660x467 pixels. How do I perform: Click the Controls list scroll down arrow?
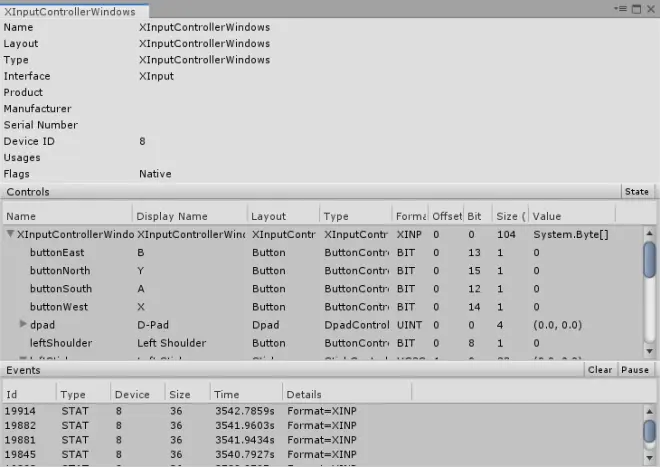(x=649, y=351)
